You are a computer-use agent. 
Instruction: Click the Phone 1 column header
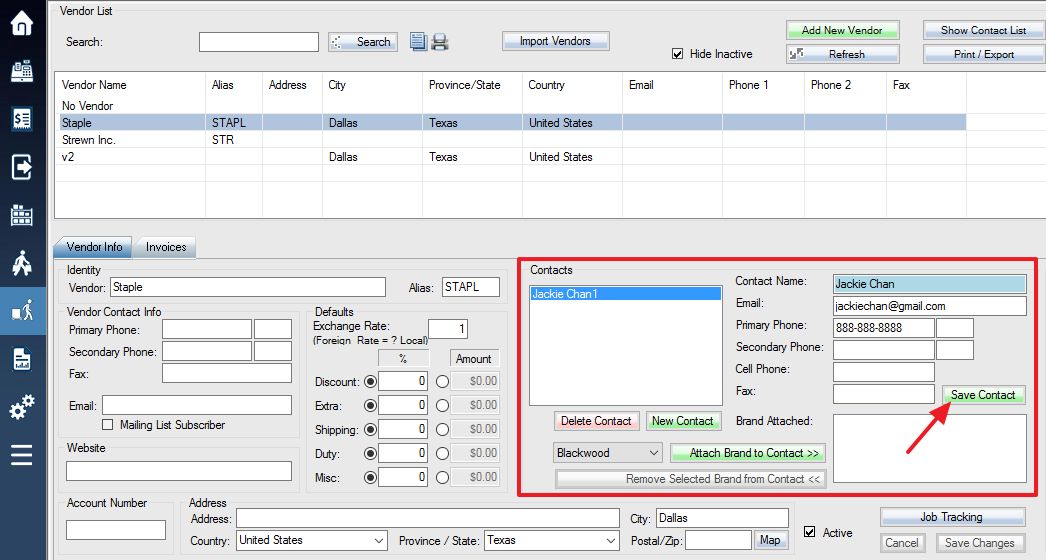click(x=763, y=85)
